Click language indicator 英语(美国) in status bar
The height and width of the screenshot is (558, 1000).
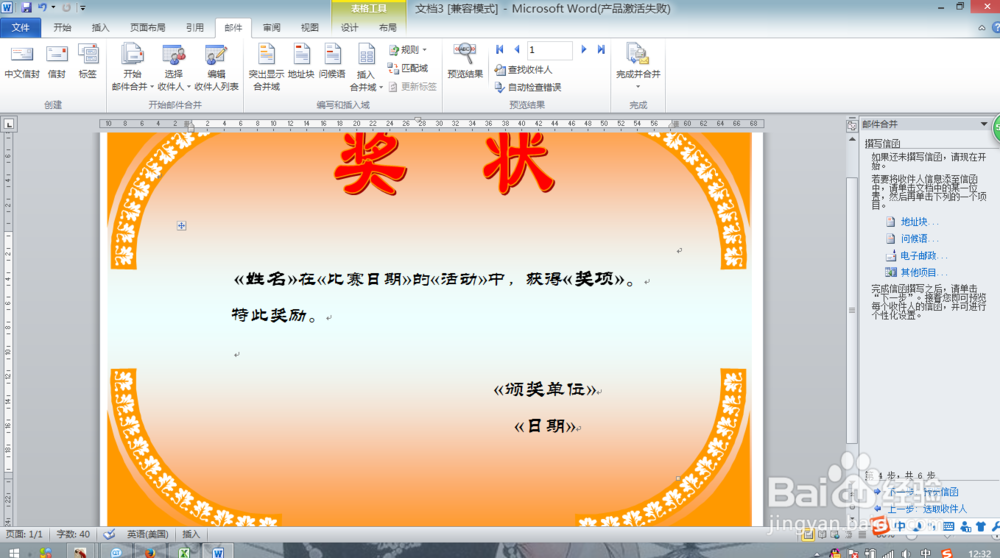click(x=147, y=534)
